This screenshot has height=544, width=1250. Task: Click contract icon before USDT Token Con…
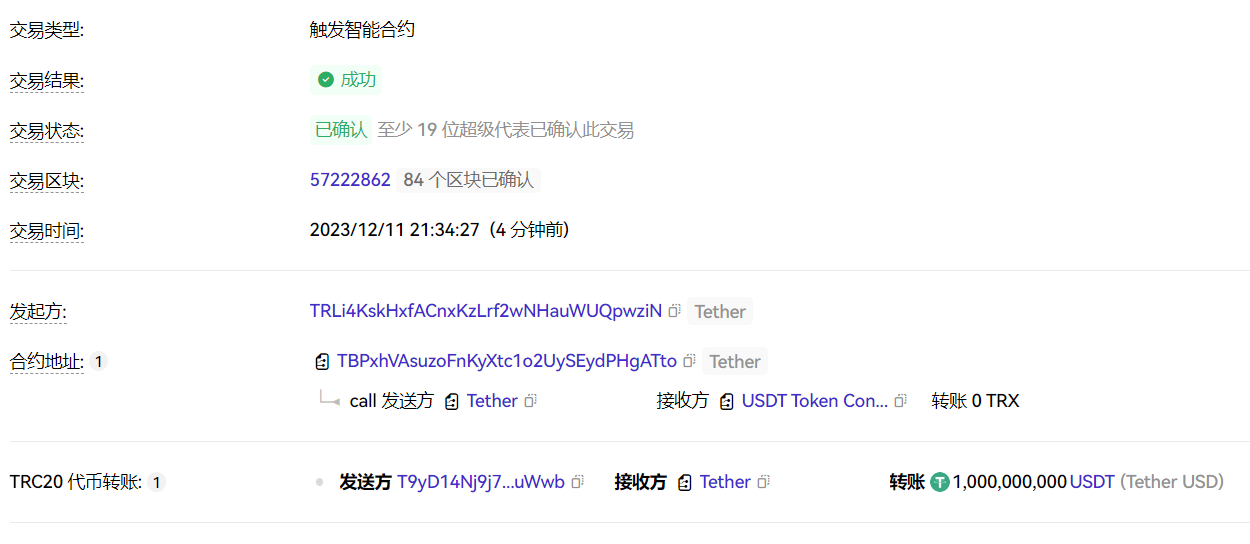pos(727,401)
